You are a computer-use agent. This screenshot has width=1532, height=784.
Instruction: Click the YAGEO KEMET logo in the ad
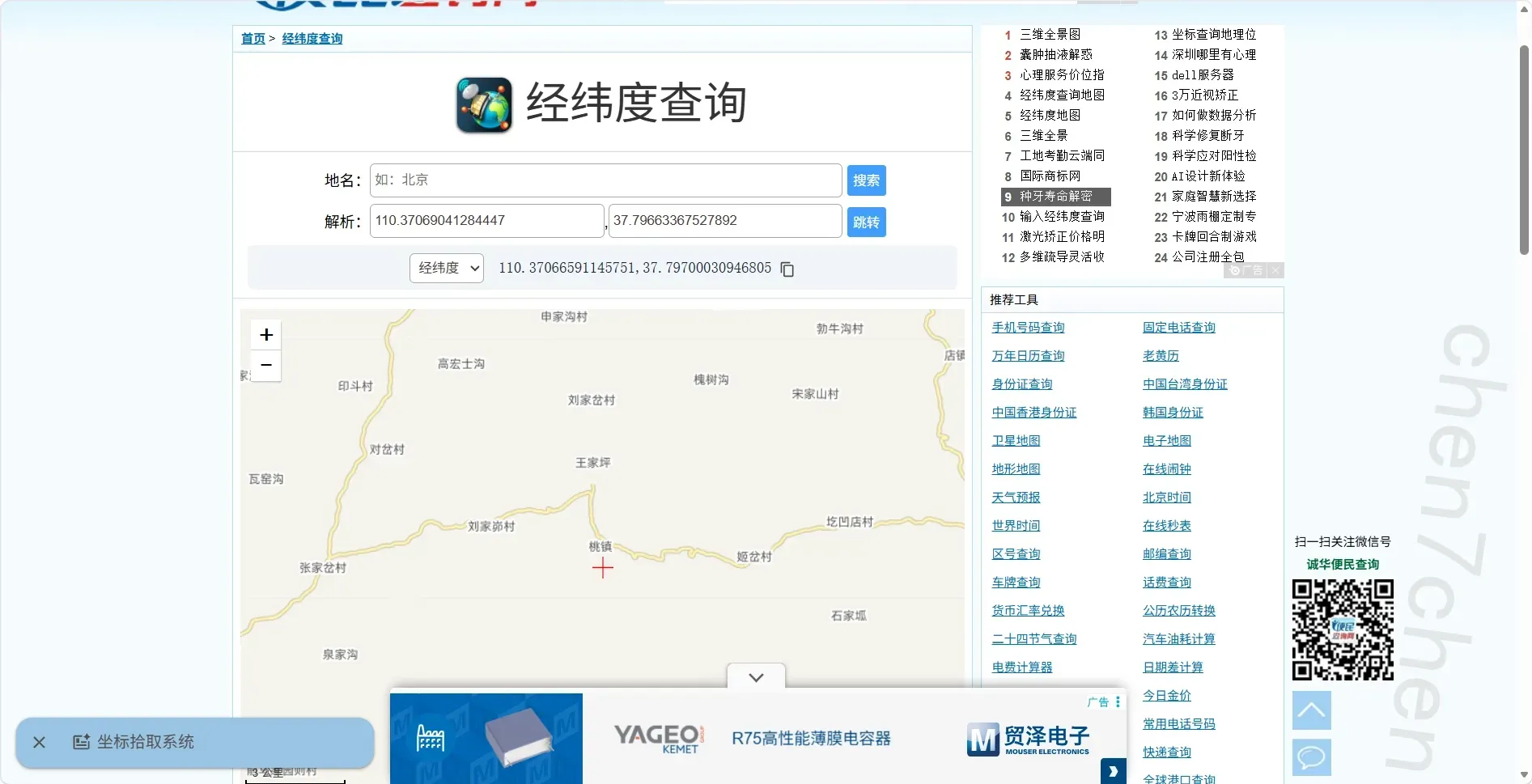[x=659, y=739]
